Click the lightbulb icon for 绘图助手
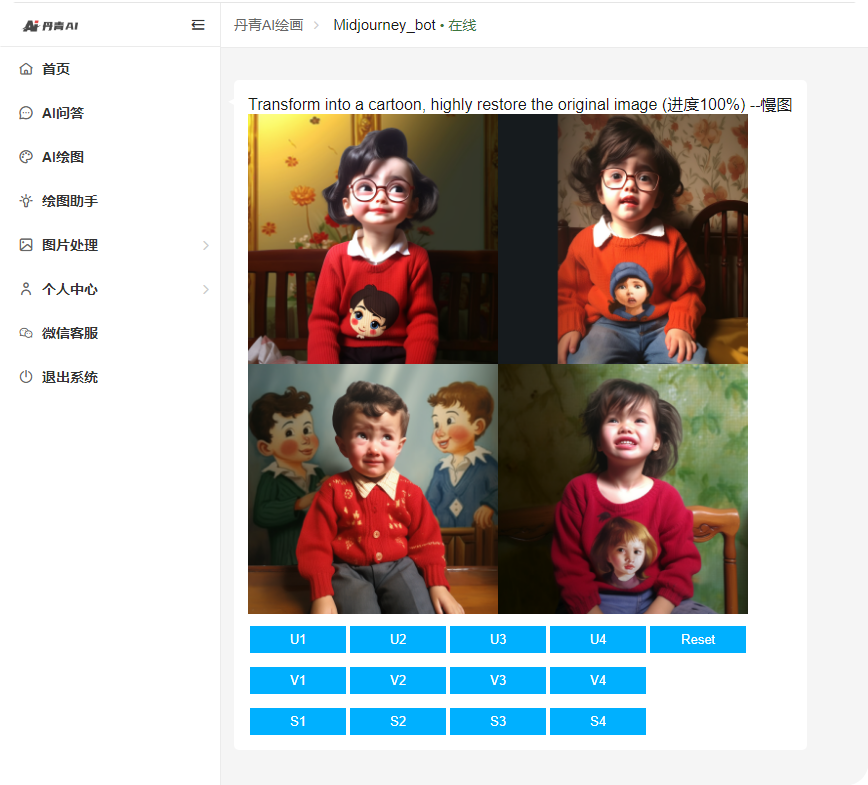Viewport: 868px width, 785px height. pyautogui.click(x=26, y=201)
